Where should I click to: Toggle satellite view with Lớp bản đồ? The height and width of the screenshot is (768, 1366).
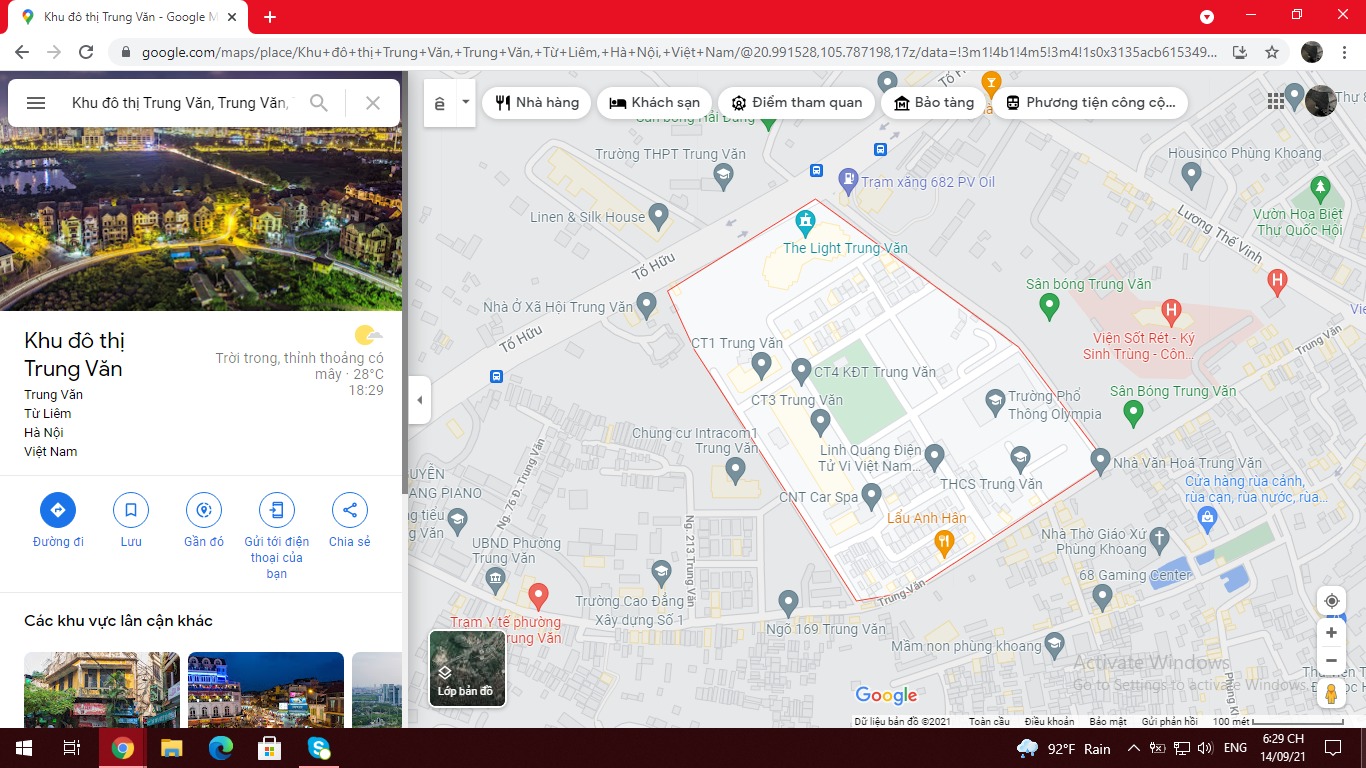(467, 668)
